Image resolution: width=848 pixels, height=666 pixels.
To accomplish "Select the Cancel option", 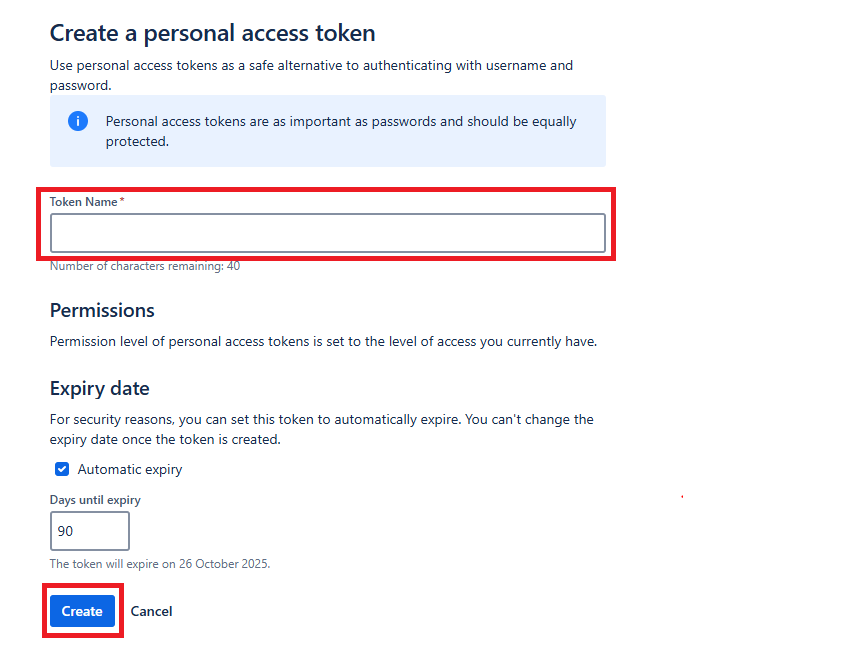I will click(x=151, y=611).
